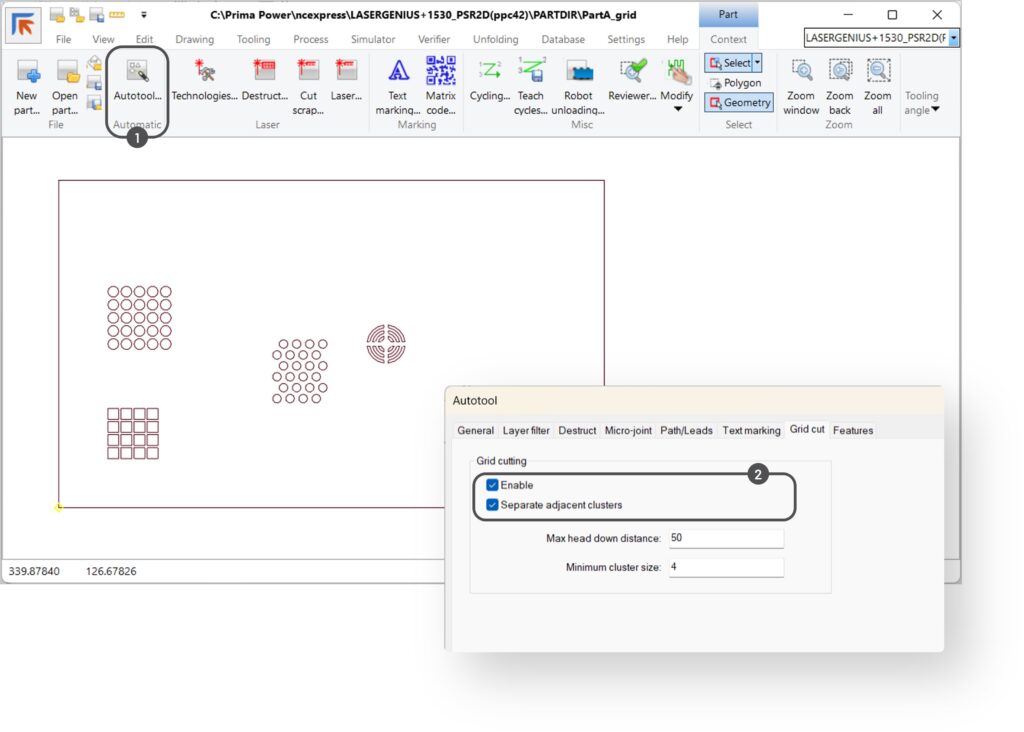The height and width of the screenshot is (732, 1024).
Task: Uncheck the Enable grid cutting checkbox
Action: tap(493, 485)
